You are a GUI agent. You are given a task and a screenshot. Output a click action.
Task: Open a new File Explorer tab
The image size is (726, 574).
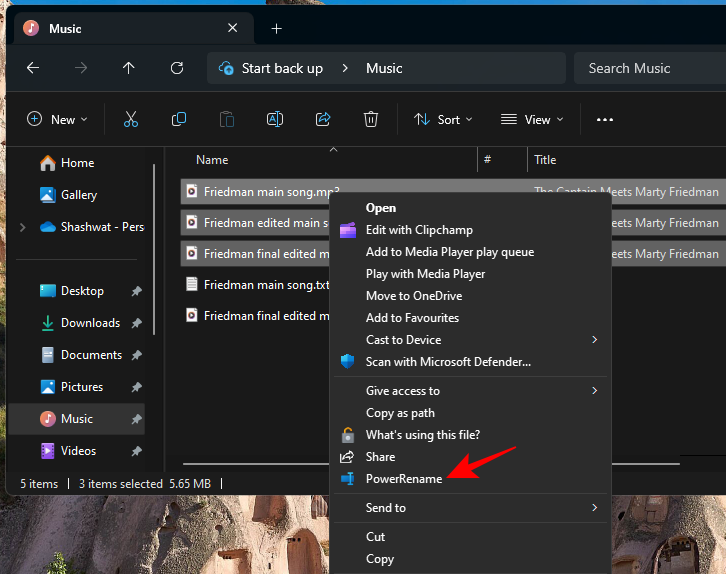(x=277, y=28)
